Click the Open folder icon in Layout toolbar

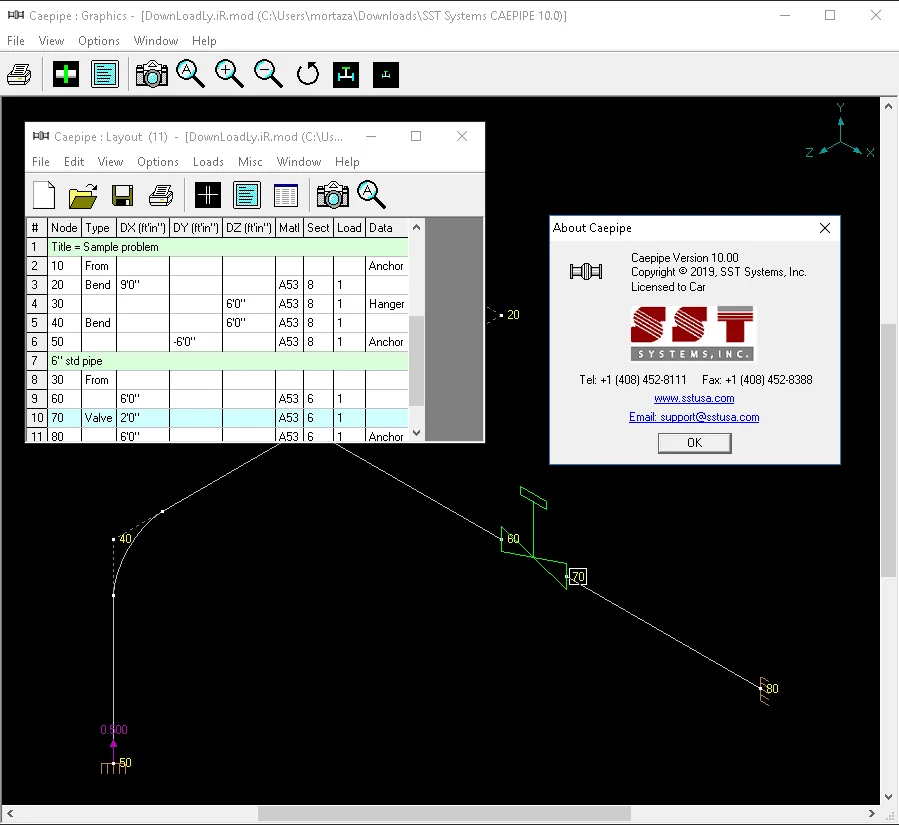83,196
